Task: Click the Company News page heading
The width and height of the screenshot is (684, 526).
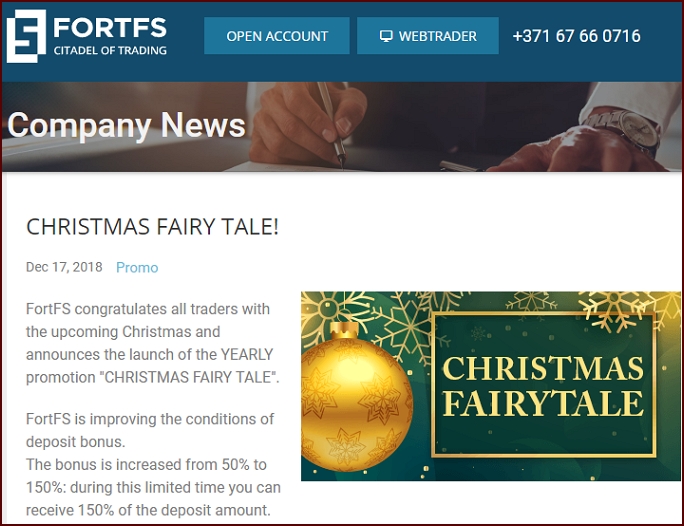Action: [127, 125]
